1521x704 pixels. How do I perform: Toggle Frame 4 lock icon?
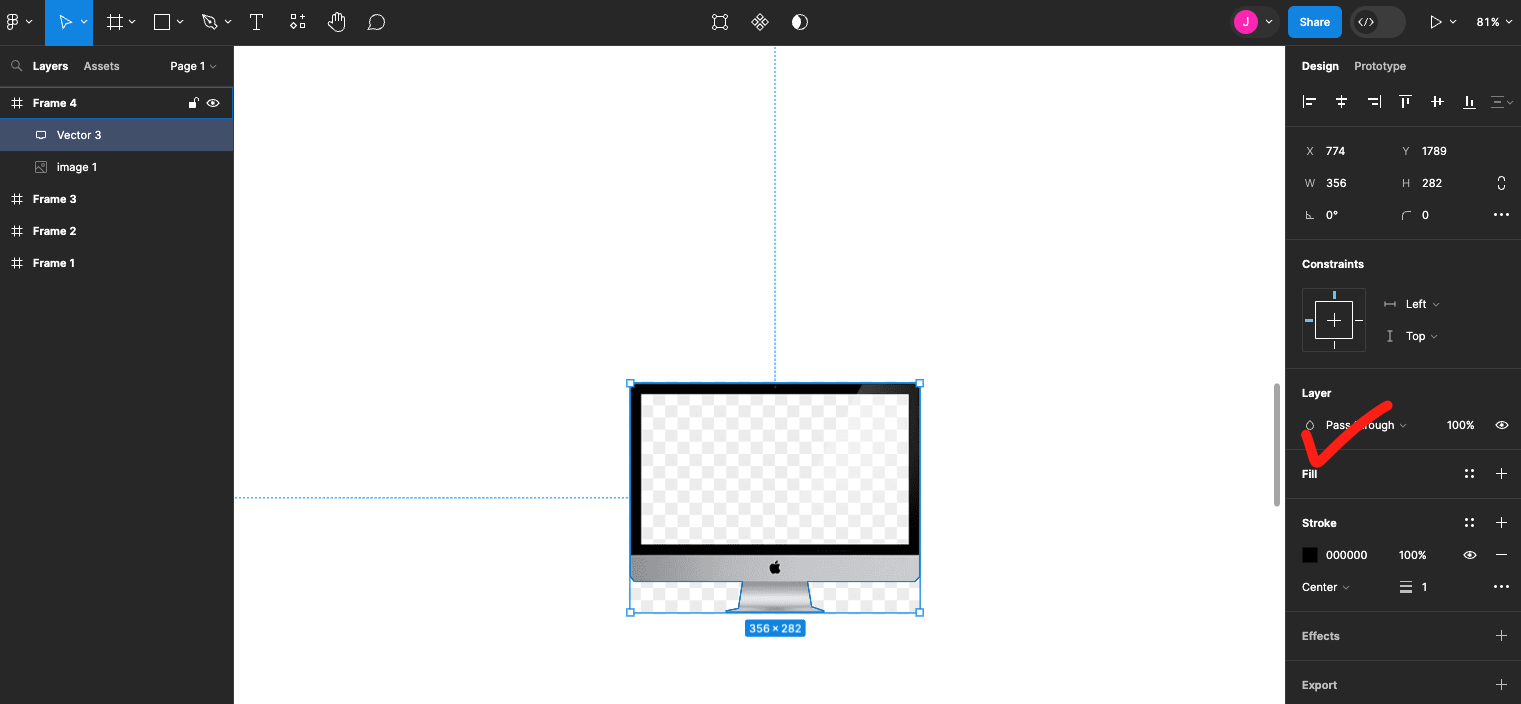(194, 103)
